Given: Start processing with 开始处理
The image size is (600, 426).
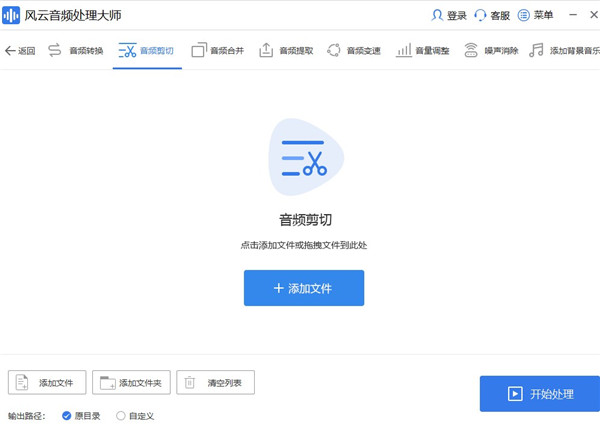Looking at the screenshot, I should coord(539,394).
